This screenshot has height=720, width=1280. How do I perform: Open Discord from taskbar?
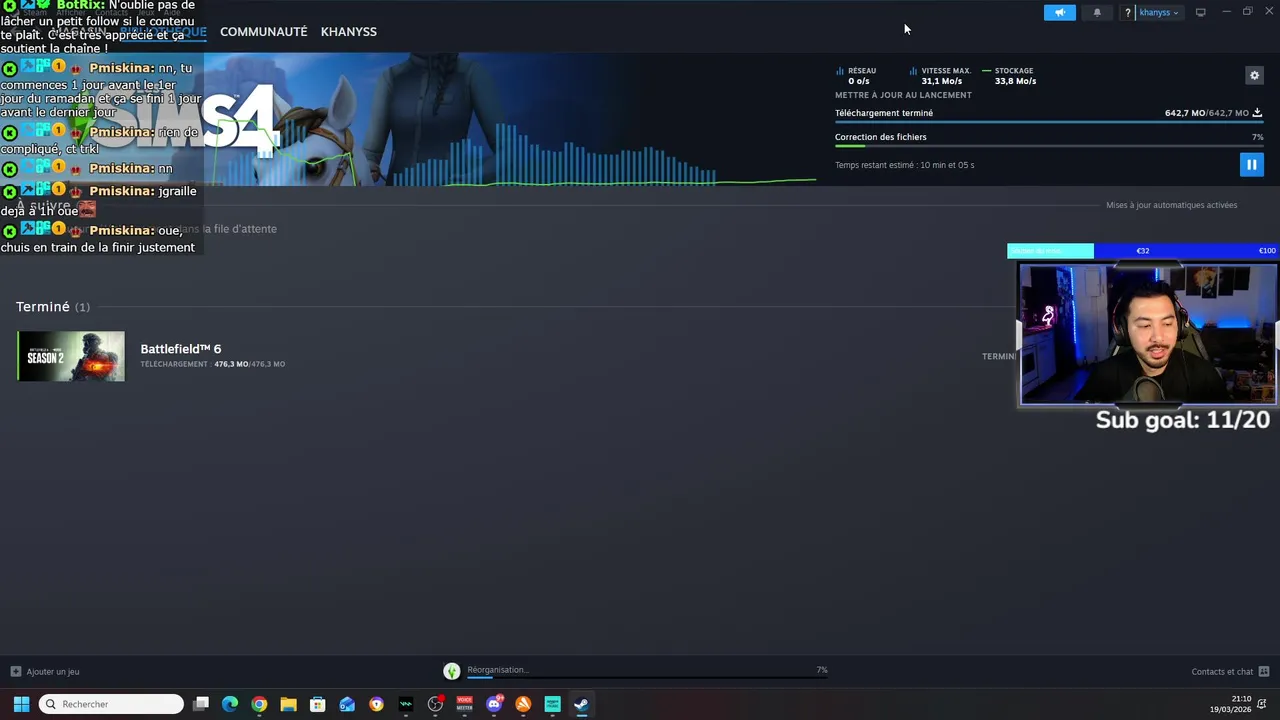(x=494, y=704)
